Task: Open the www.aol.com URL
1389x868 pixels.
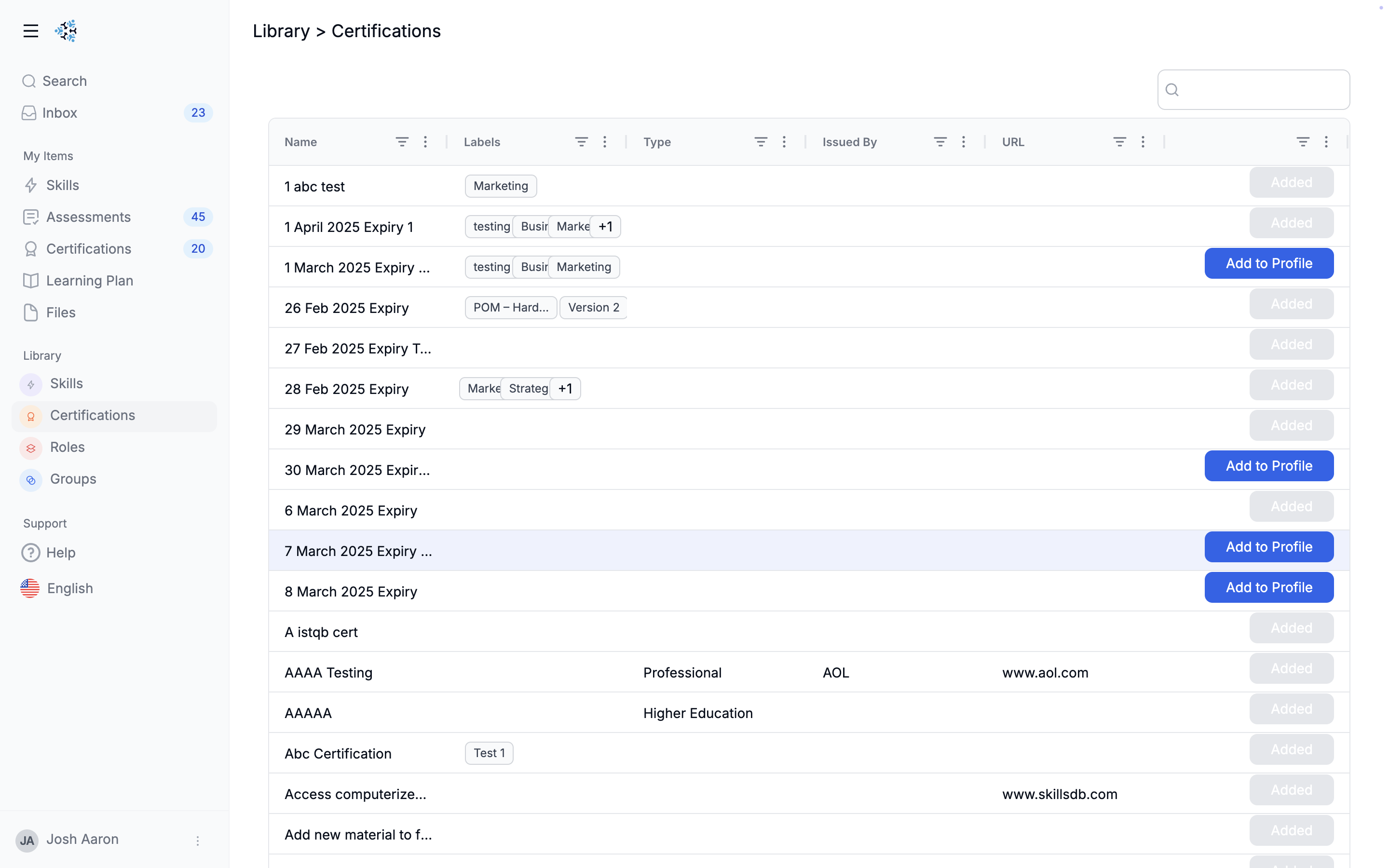Action: [1045, 673]
